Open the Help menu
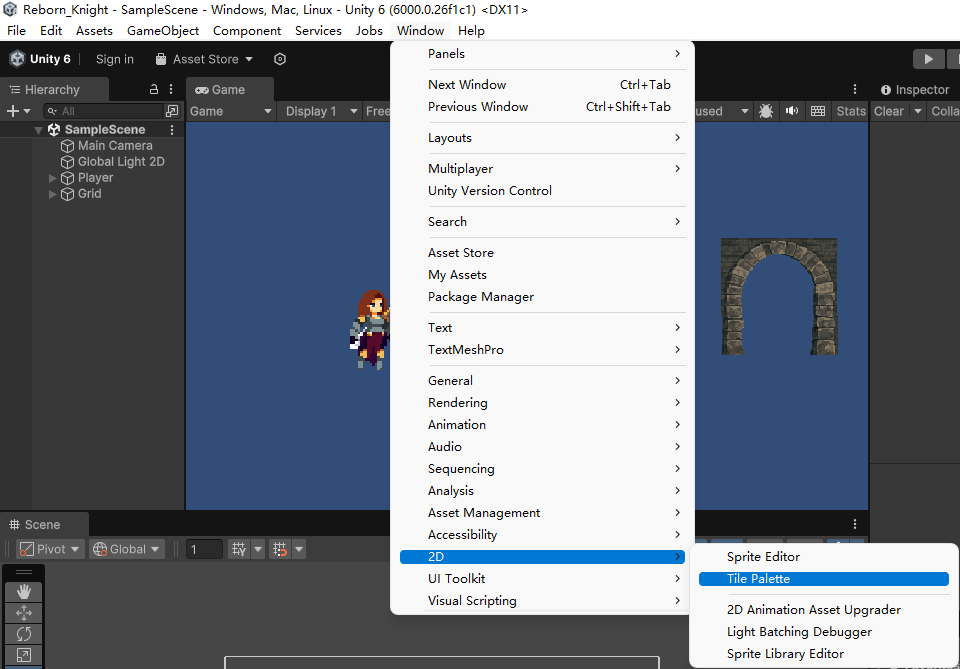960x669 pixels. [471, 31]
